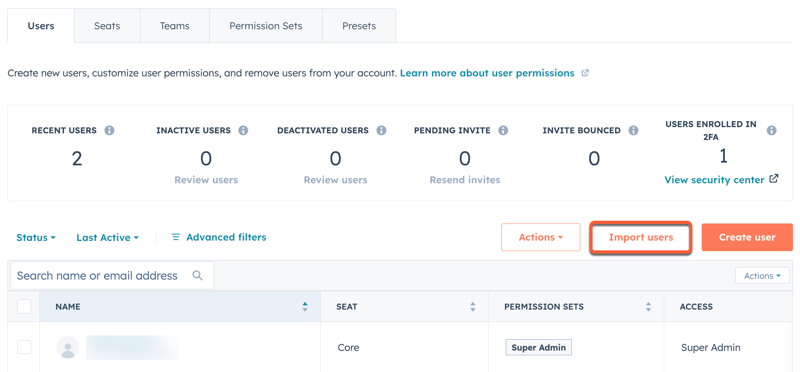Click the search magnifier icon

[197, 276]
